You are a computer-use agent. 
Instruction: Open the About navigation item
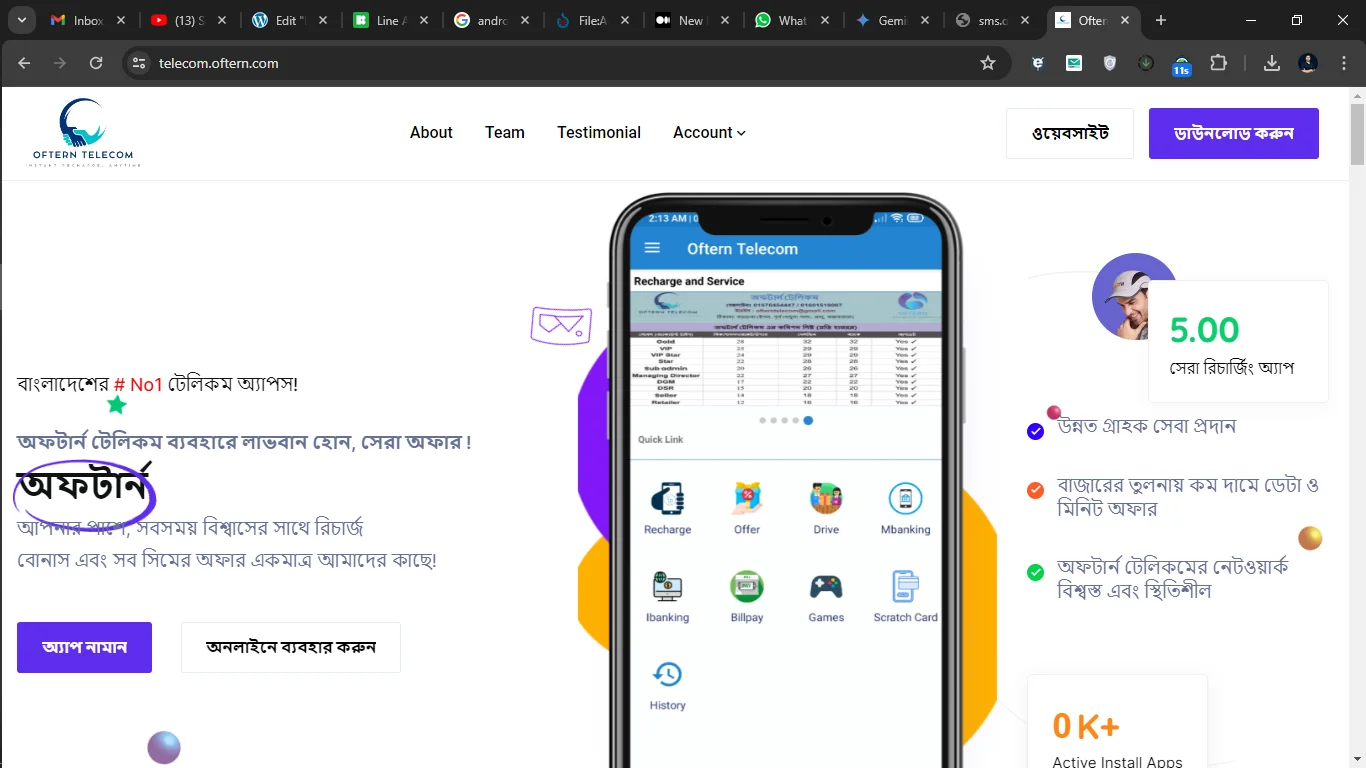pos(431,132)
